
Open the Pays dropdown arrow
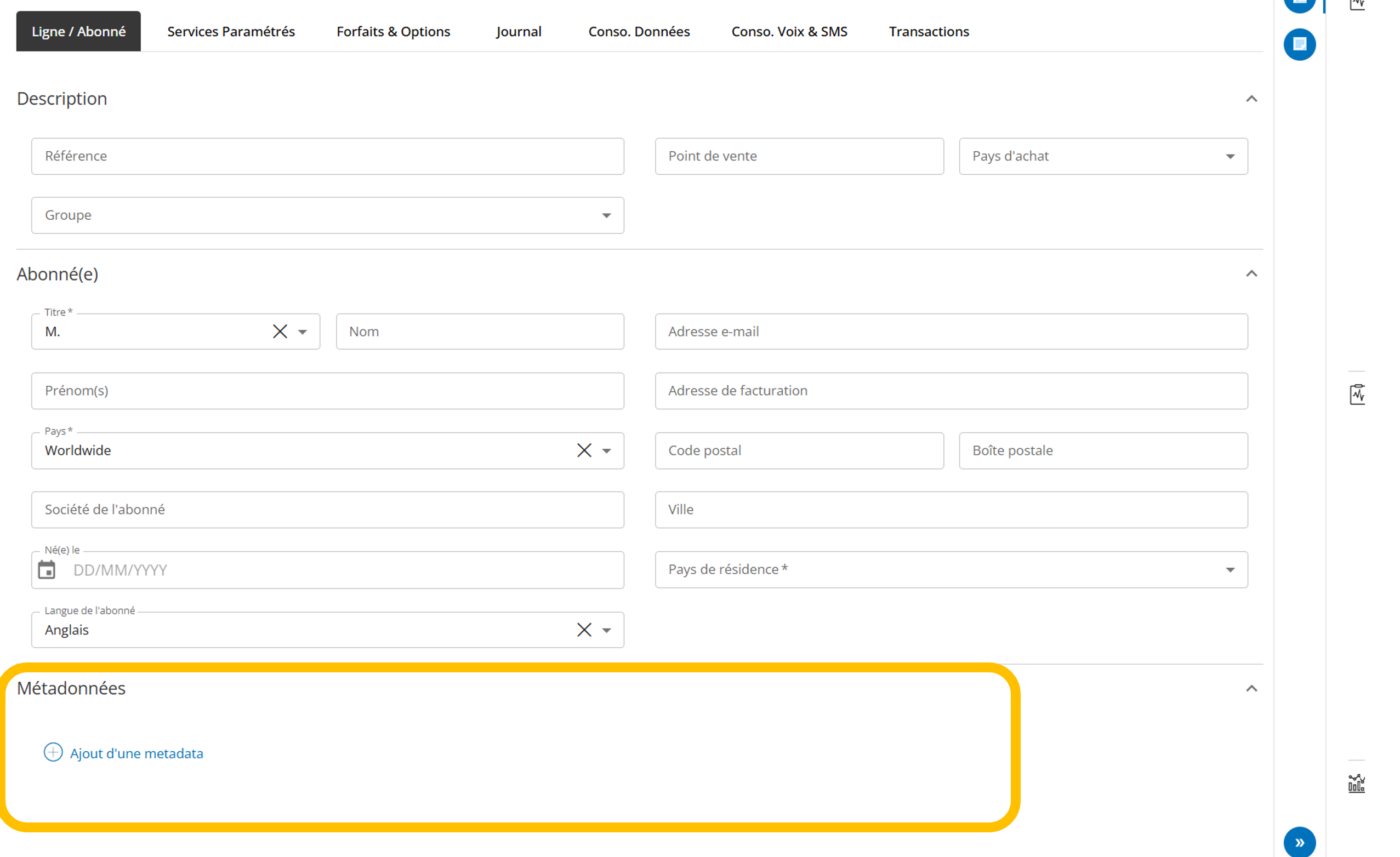click(x=607, y=451)
